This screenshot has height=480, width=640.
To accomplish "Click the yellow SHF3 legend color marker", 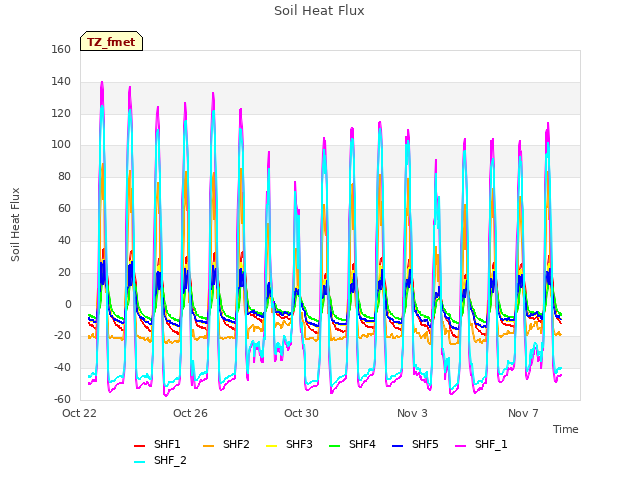I will coord(271,446).
